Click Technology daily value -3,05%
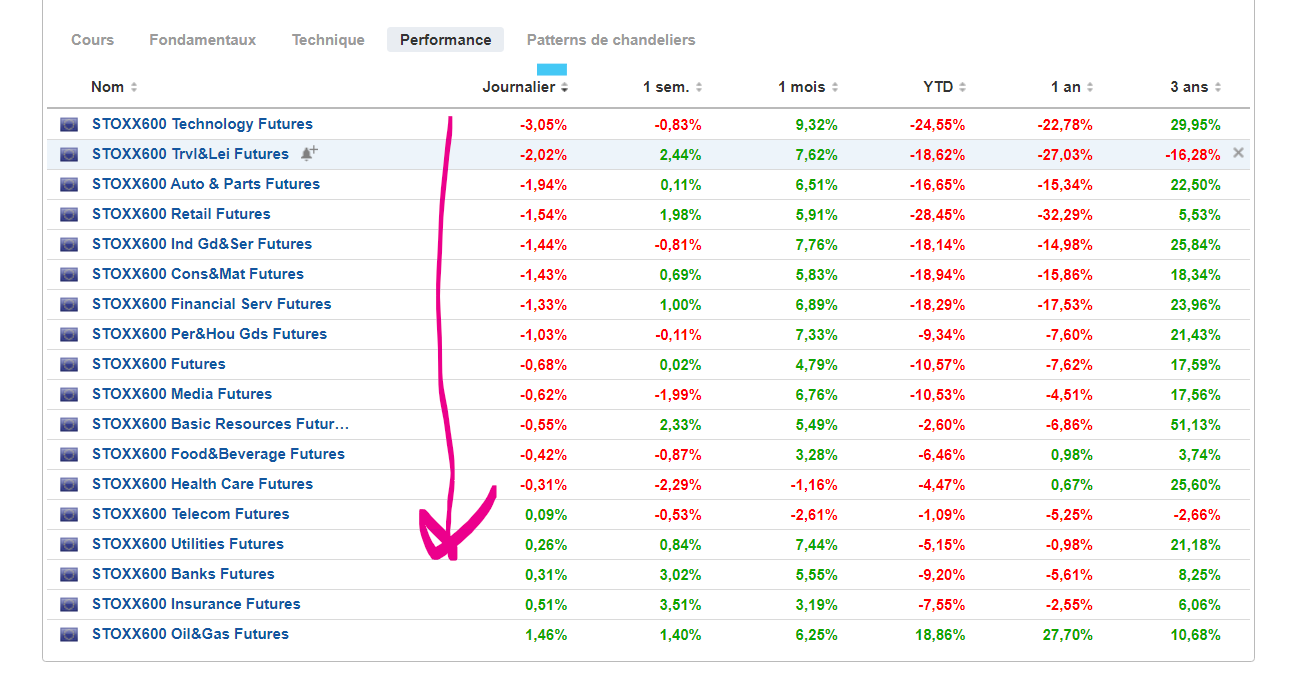This screenshot has width=1315, height=687. click(x=543, y=125)
